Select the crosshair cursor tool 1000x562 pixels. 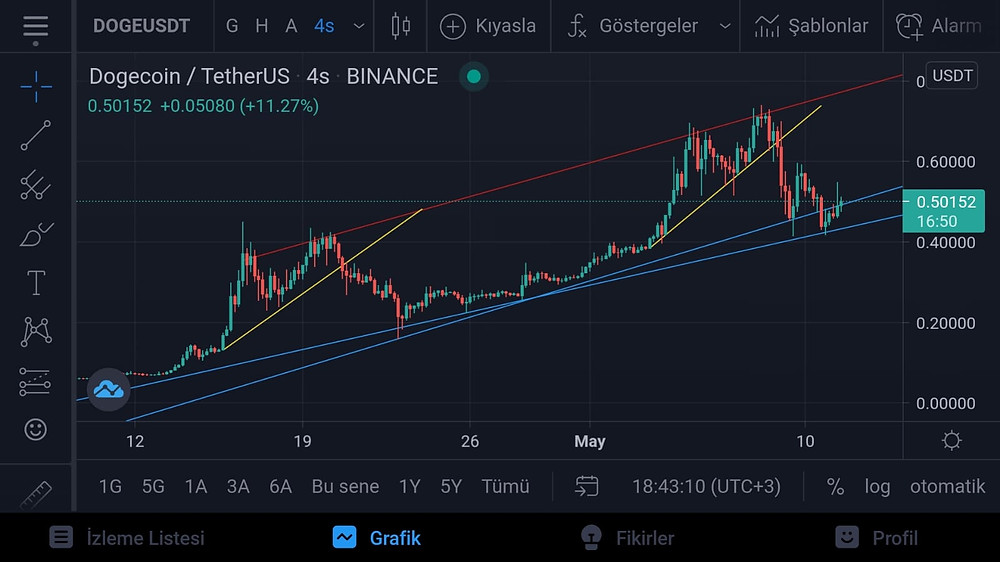coord(36,86)
